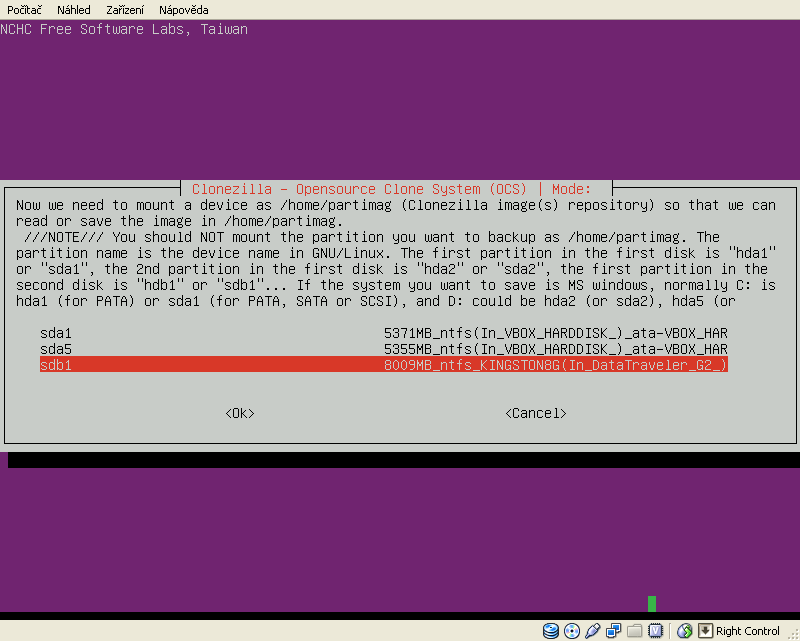
Task: Click the virtualization chip status icon
Action: pos(656,631)
